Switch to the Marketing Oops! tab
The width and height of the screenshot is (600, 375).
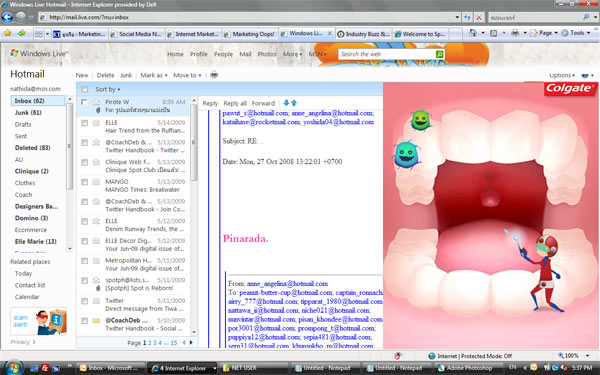[x=250, y=34]
